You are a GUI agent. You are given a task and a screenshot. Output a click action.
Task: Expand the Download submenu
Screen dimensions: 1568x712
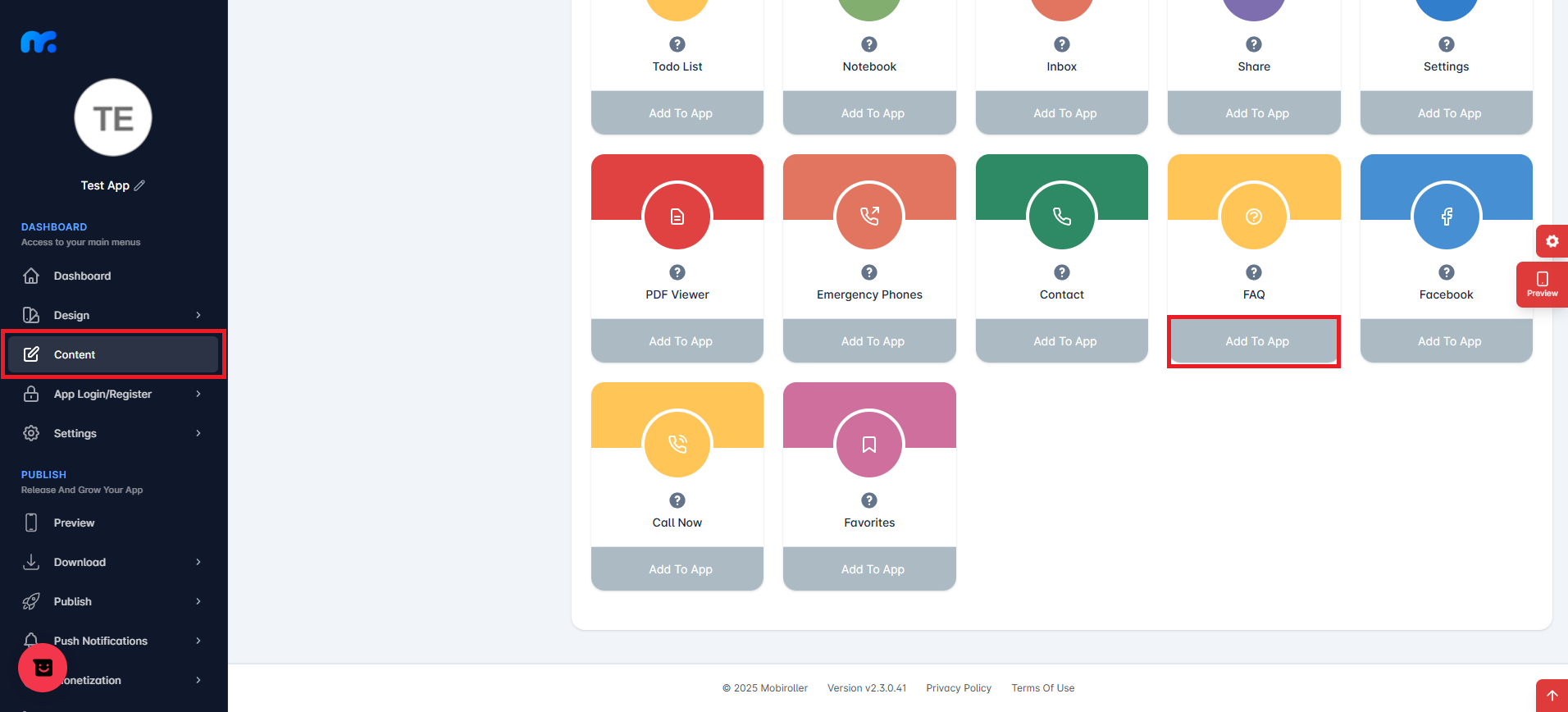[198, 562]
